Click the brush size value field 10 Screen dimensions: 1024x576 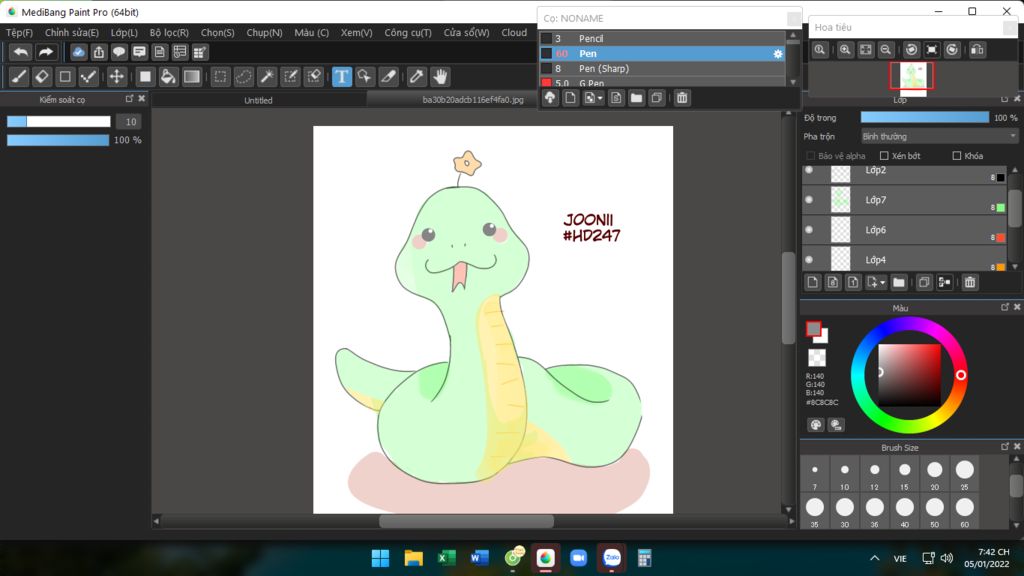click(129, 121)
